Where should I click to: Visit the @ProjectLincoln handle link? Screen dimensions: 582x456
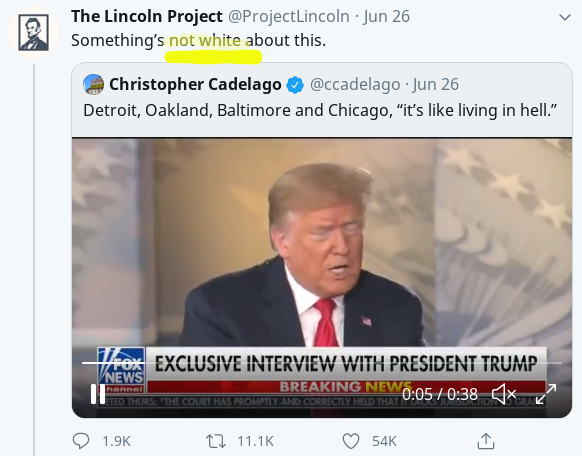point(288,17)
